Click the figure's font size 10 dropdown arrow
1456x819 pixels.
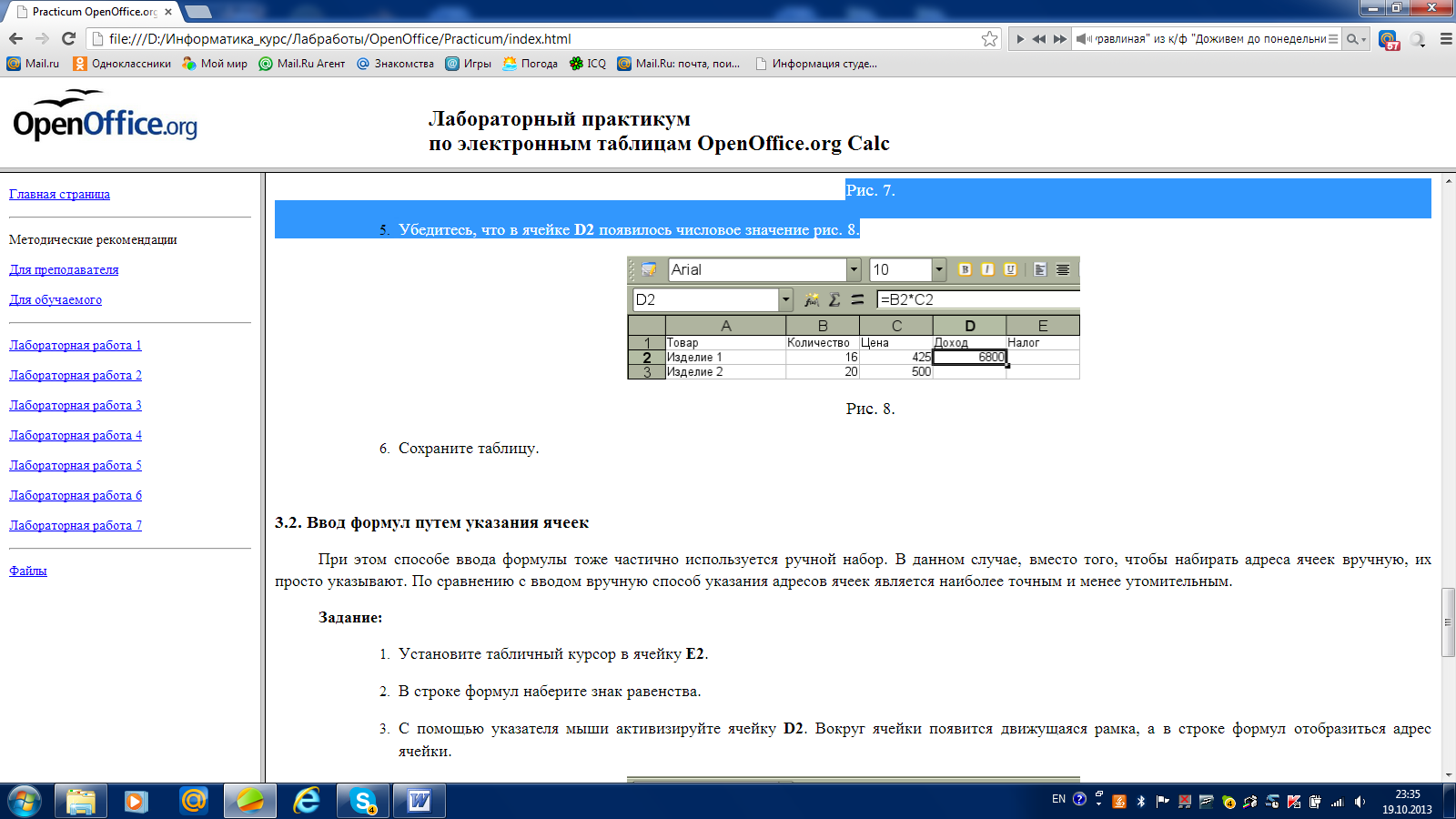(939, 269)
